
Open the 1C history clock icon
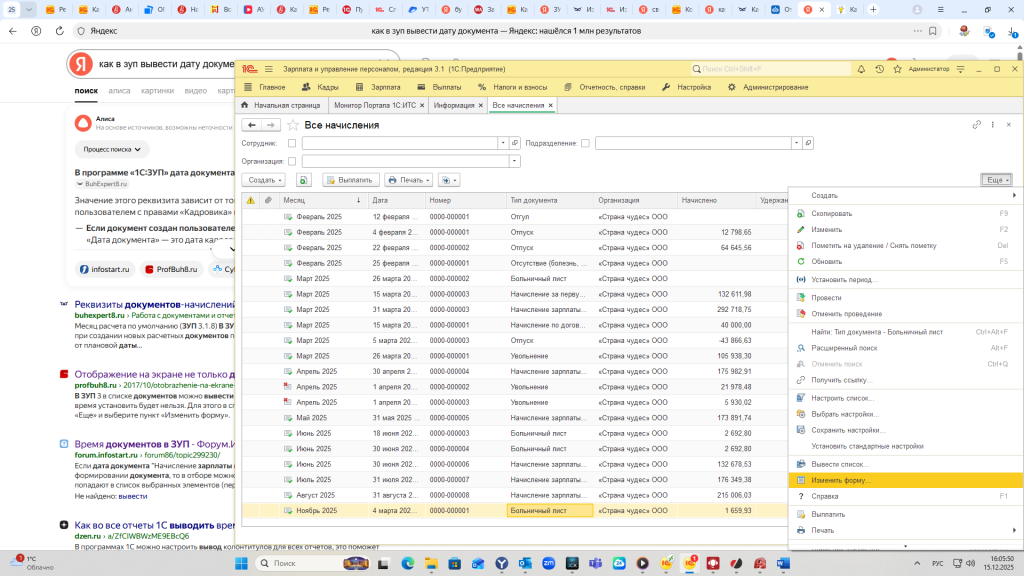coord(879,69)
